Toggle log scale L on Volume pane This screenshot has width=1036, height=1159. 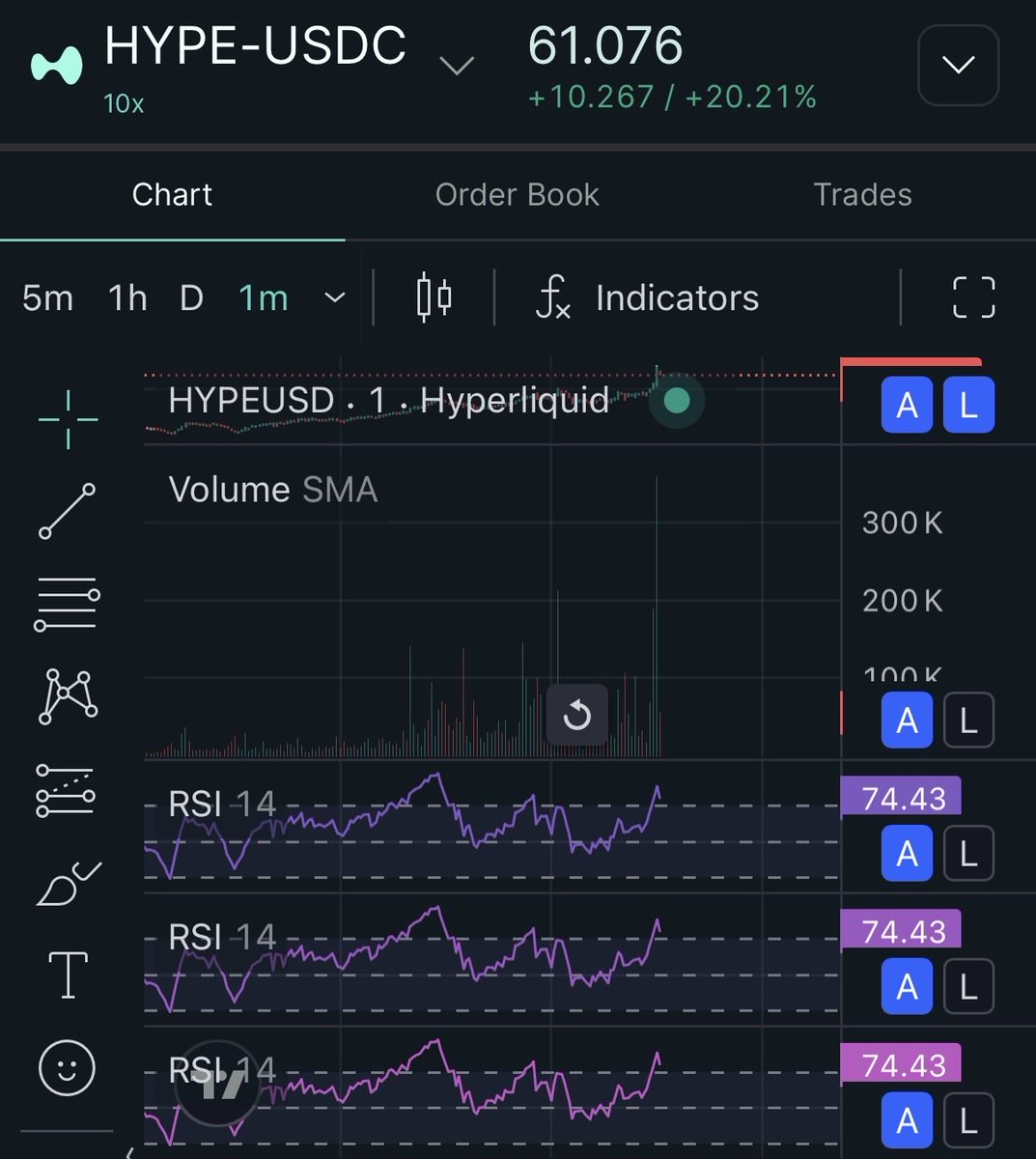coord(968,720)
